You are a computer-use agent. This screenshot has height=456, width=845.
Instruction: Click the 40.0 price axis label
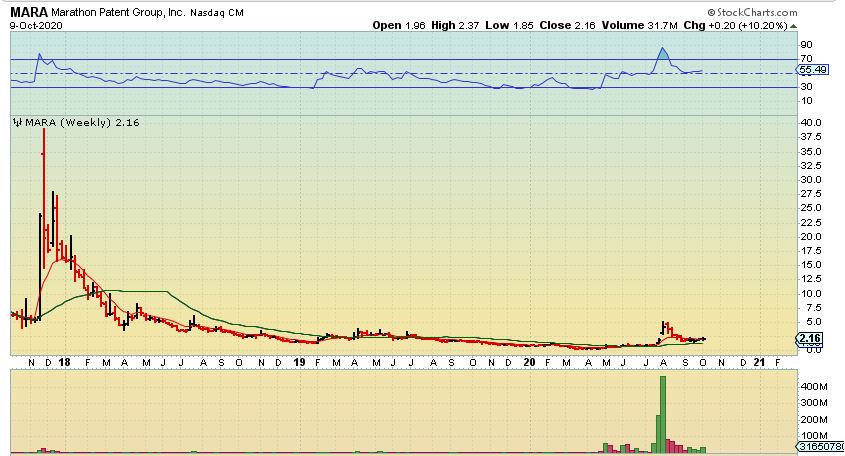tap(811, 122)
